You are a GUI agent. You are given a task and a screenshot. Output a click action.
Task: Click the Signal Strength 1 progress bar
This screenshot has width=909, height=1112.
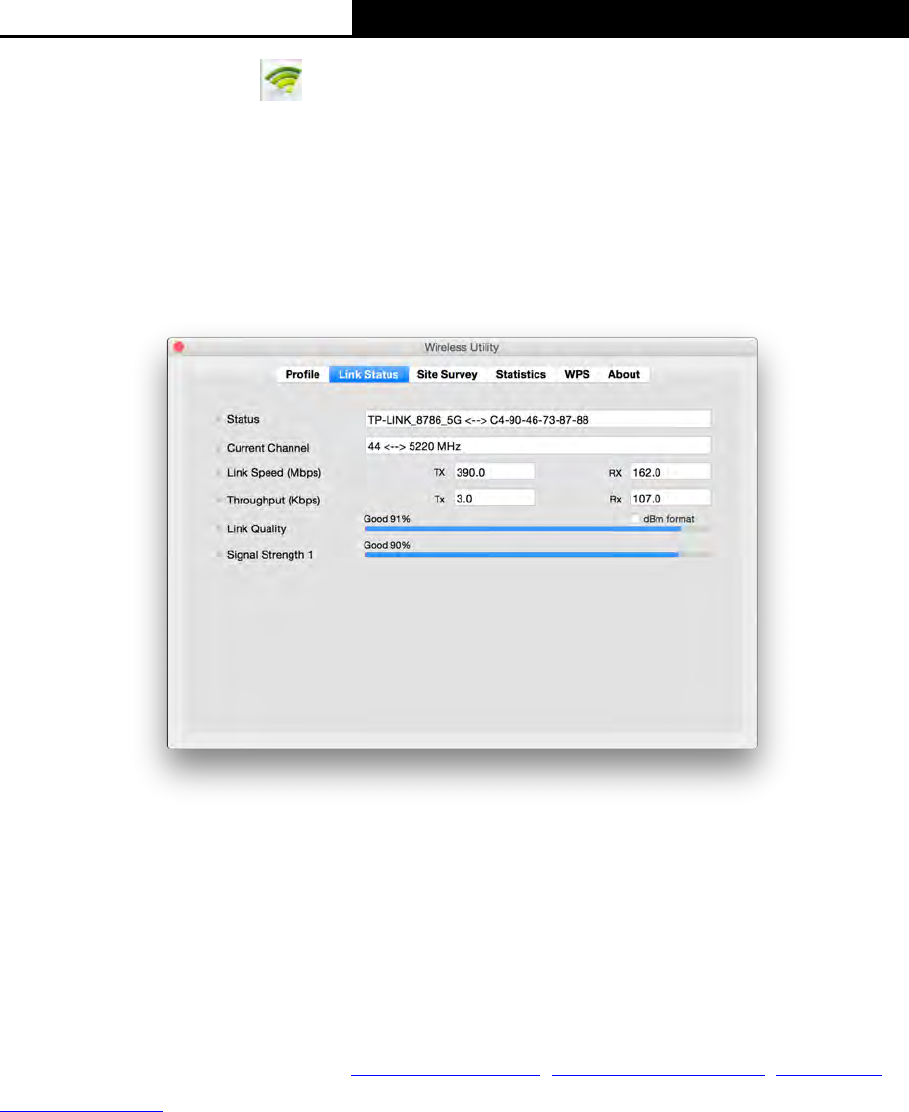(538, 555)
